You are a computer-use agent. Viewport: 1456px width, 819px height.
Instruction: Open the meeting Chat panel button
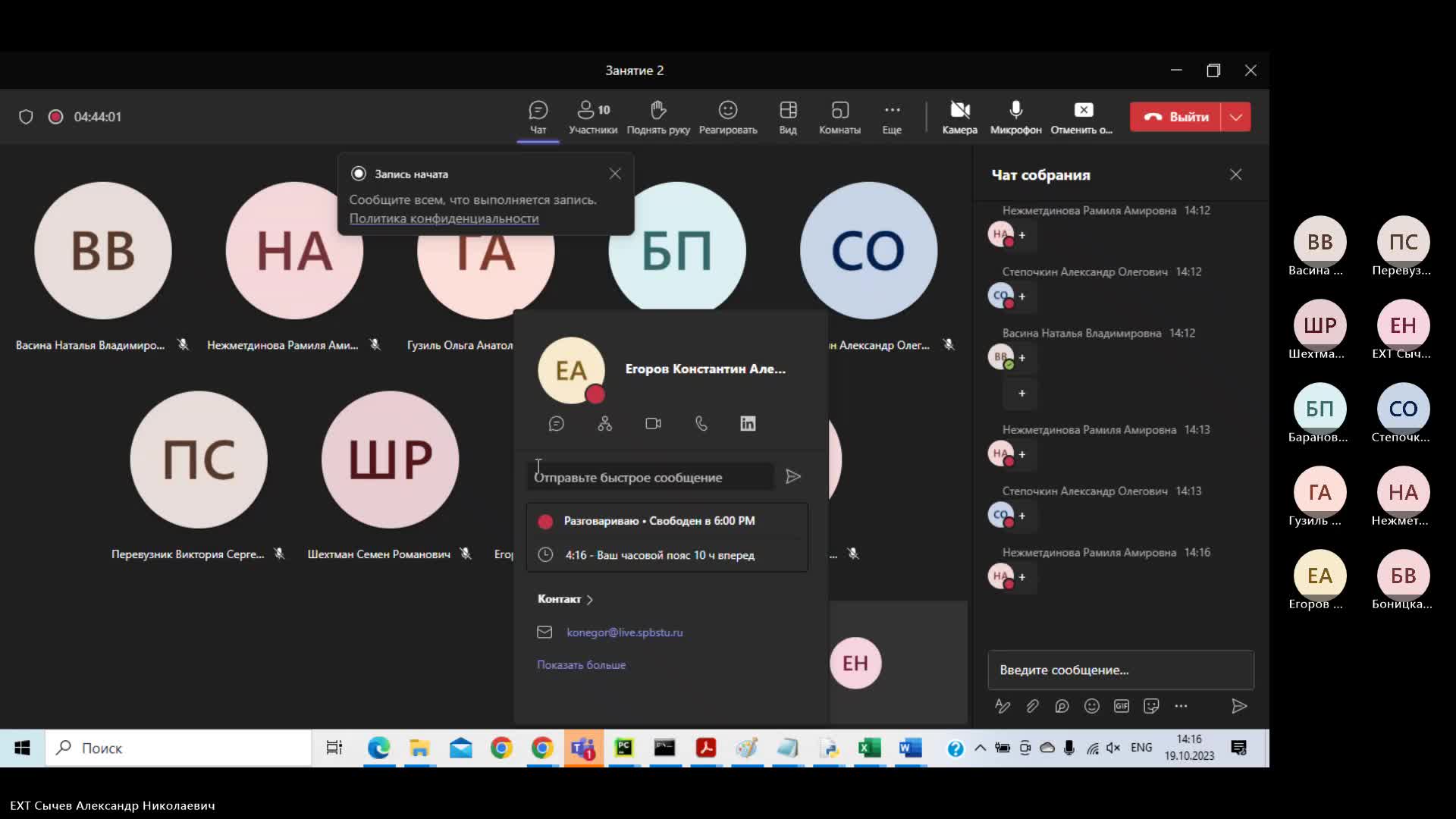538,118
